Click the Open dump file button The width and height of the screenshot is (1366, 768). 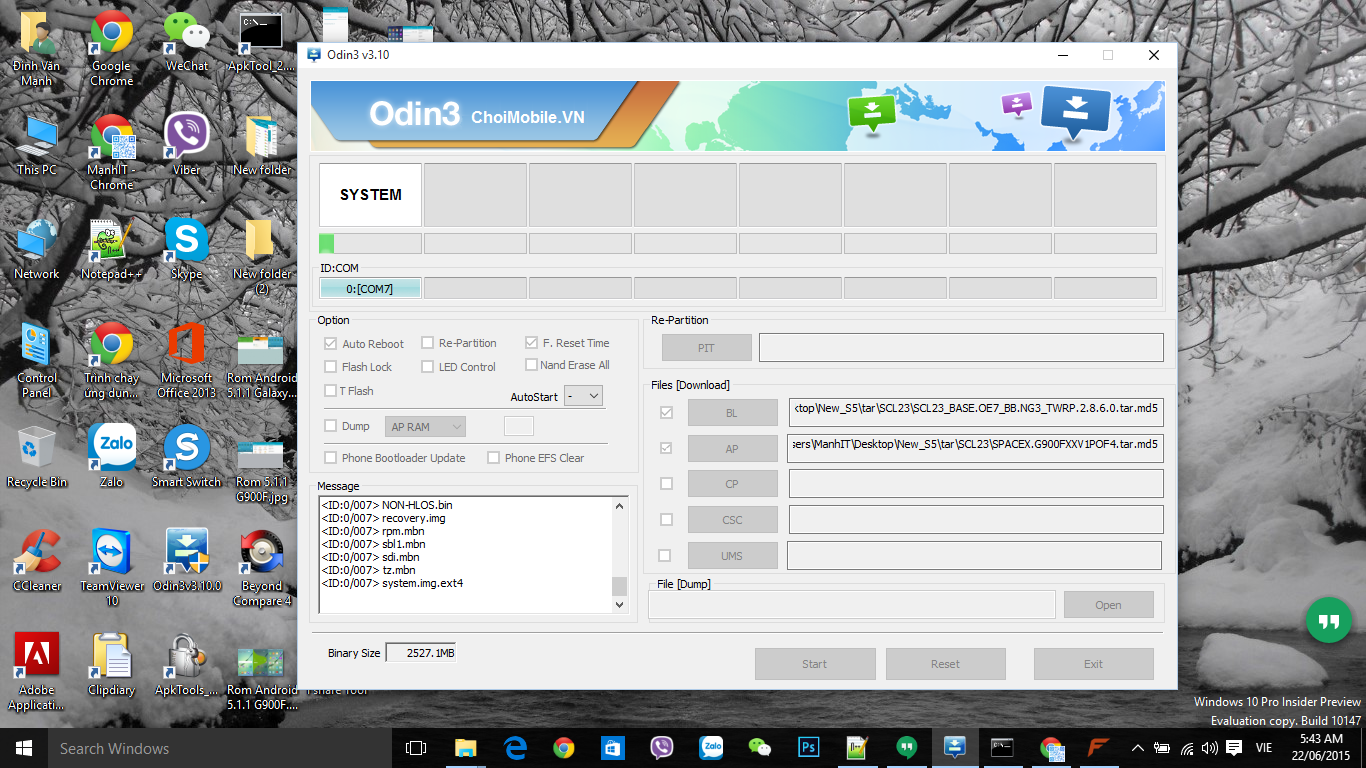click(x=1108, y=605)
